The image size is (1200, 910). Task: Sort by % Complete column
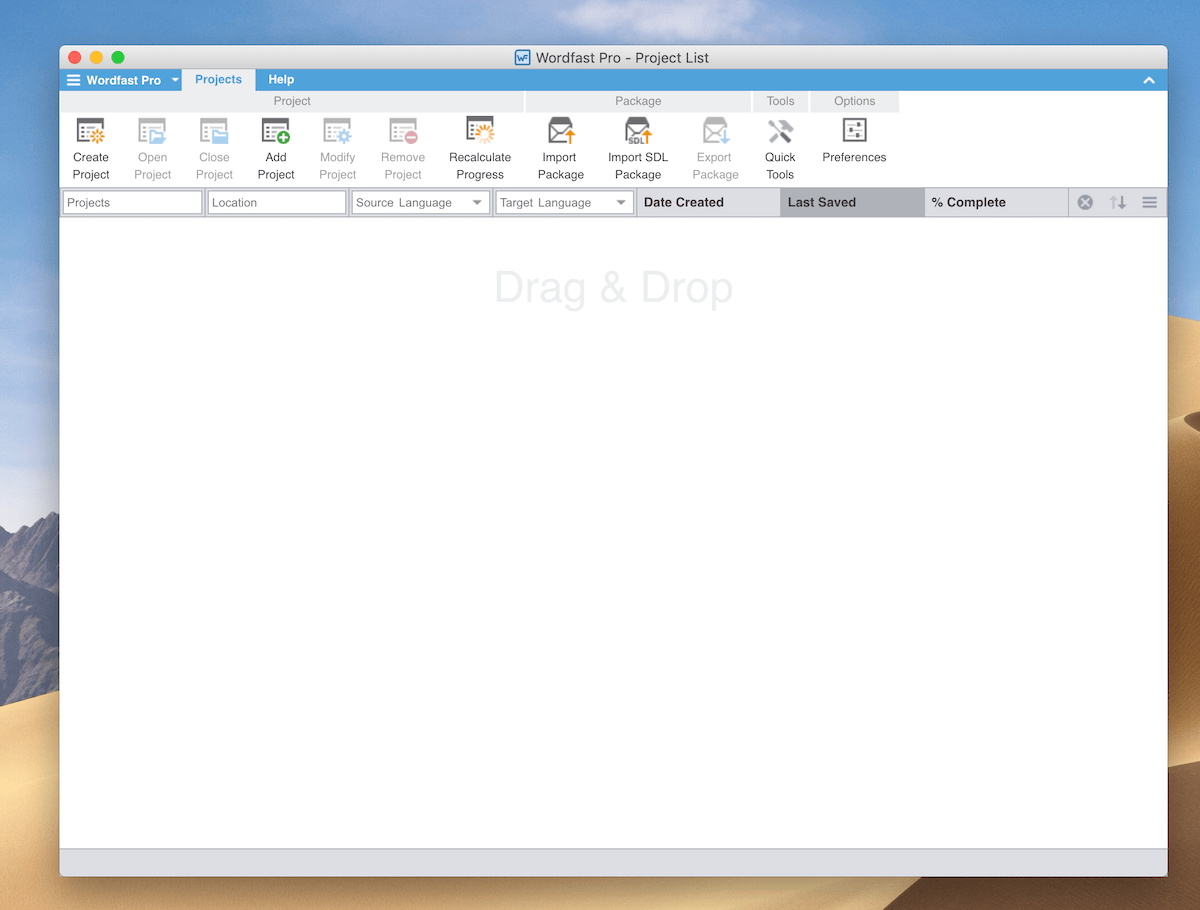click(996, 202)
